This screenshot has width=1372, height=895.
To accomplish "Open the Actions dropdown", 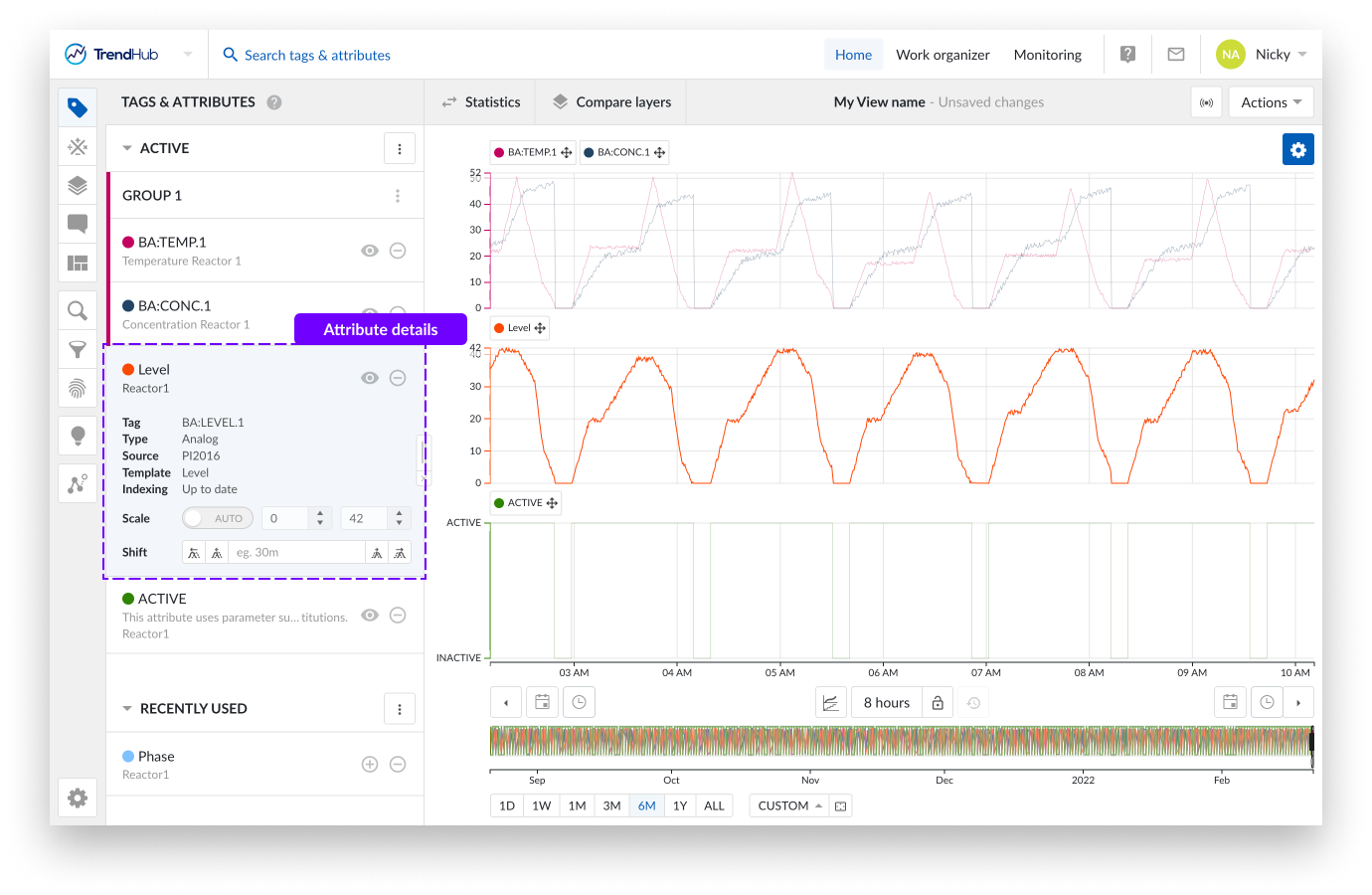I will click(1271, 102).
